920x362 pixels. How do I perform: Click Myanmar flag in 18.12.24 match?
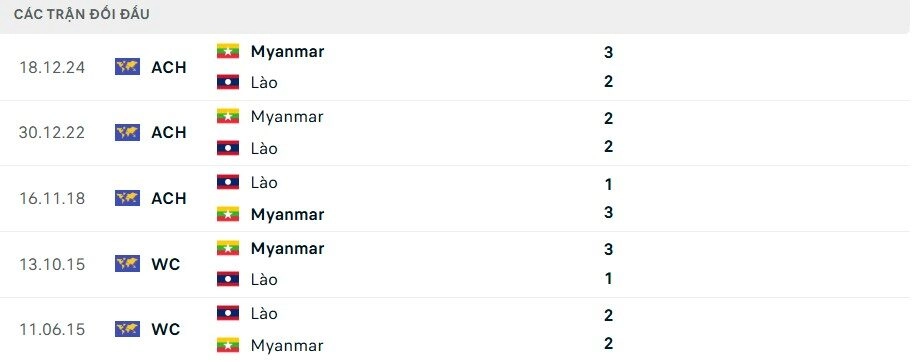[228, 51]
